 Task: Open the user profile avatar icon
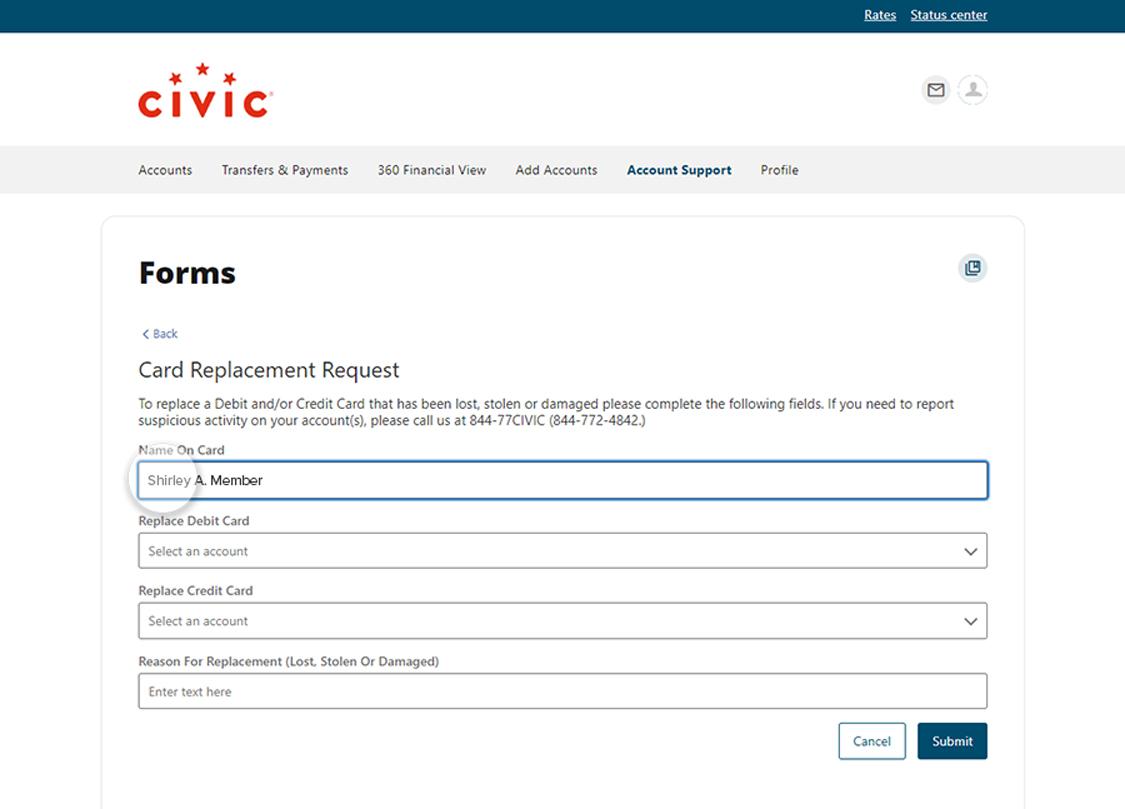pos(972,90)
